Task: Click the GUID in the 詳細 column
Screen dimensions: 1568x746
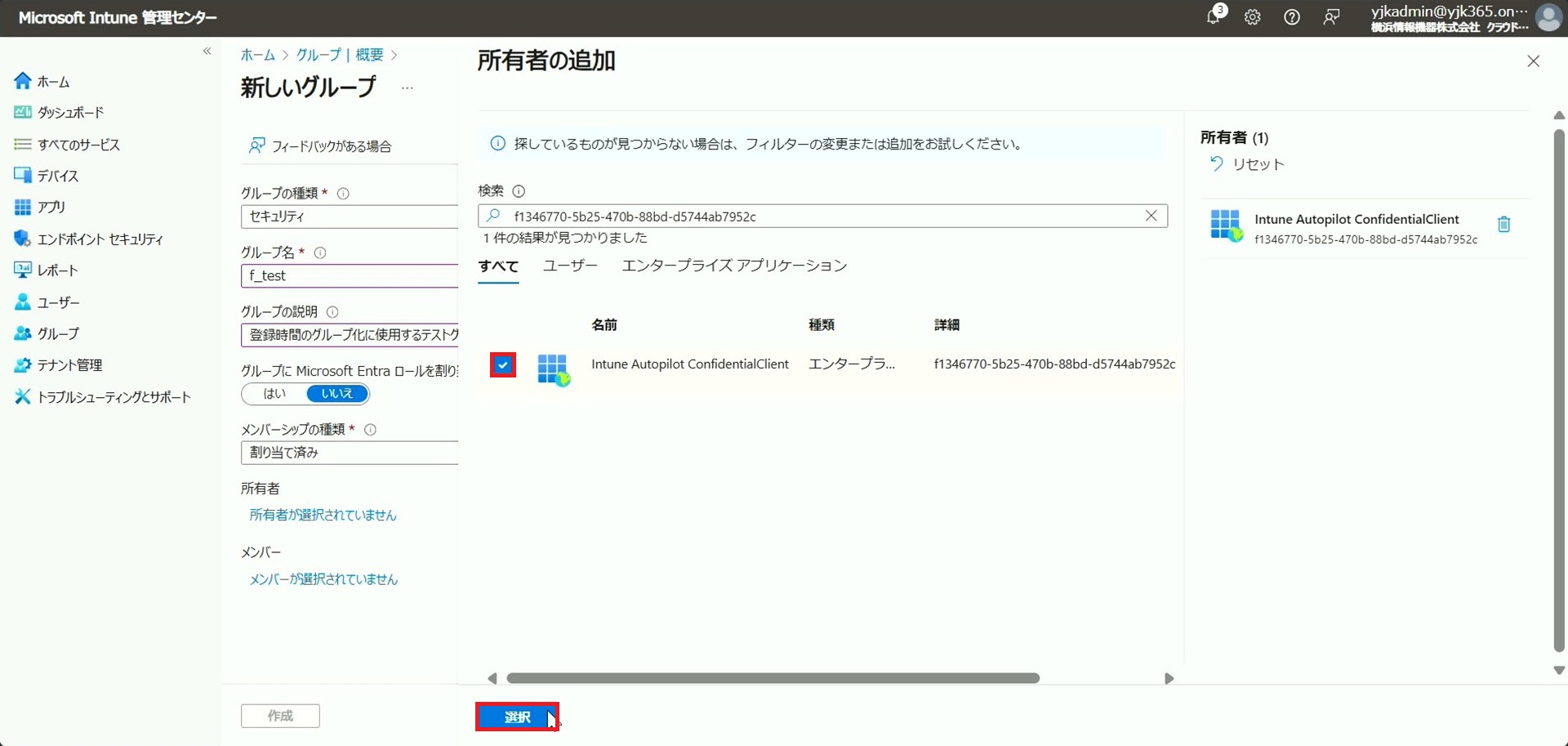Action: click(1055, 364)
